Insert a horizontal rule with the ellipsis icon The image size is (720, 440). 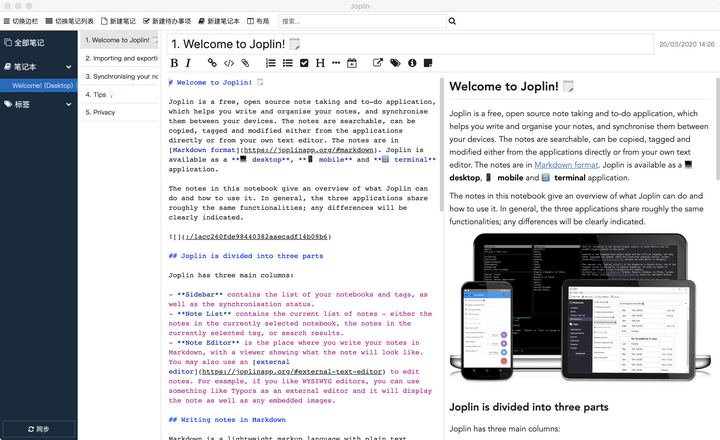336,63
